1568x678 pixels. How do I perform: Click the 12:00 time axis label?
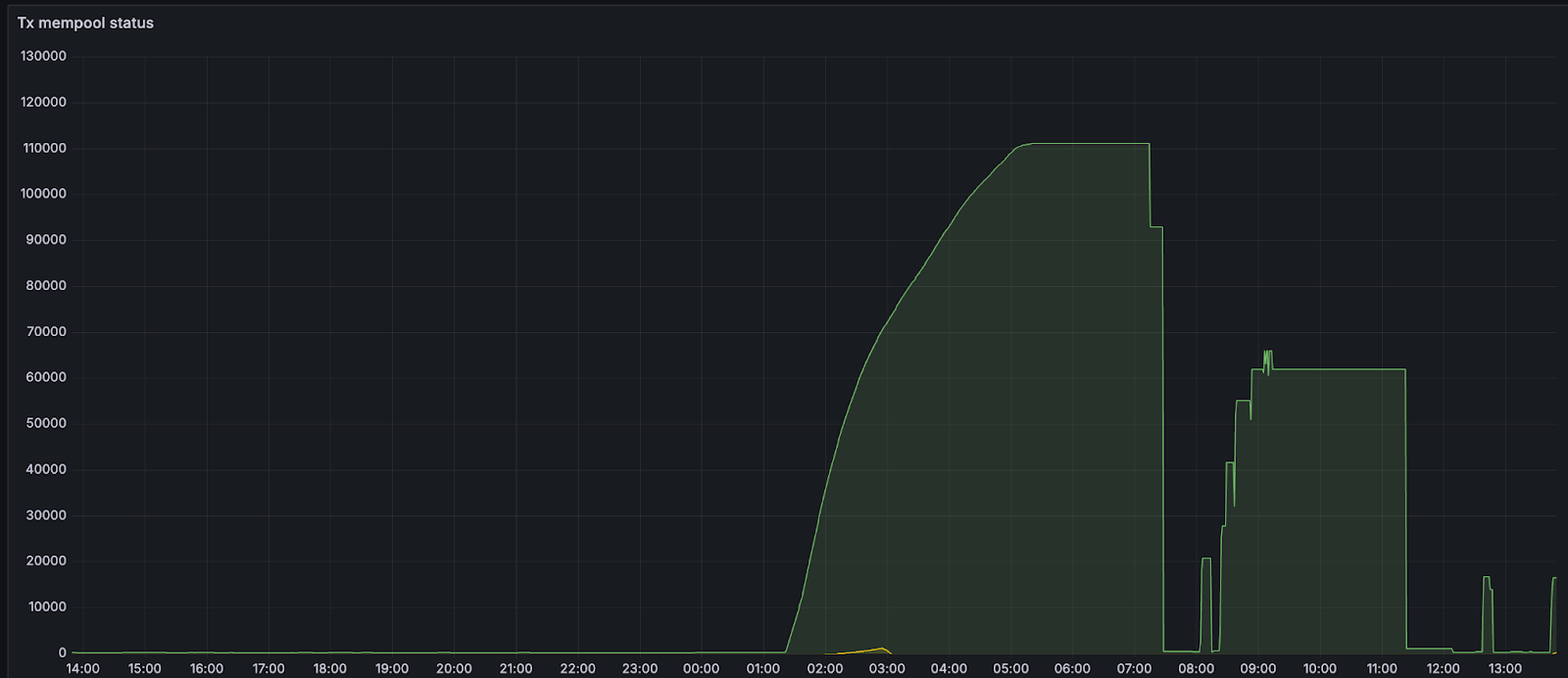[x=1443, y=668]
